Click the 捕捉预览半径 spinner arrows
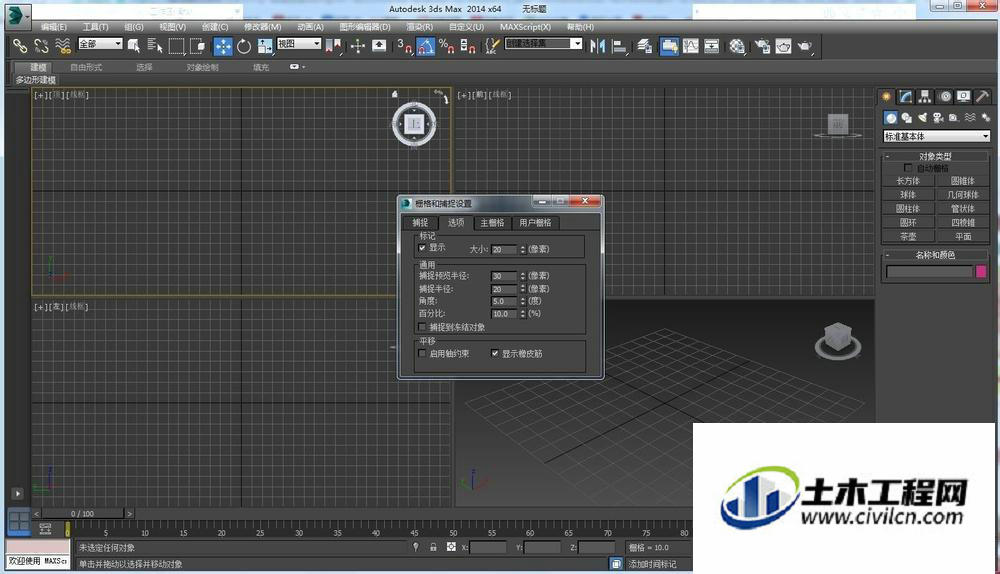The width and height of the screenshot is (1000, 574). [x=522, y=276]
